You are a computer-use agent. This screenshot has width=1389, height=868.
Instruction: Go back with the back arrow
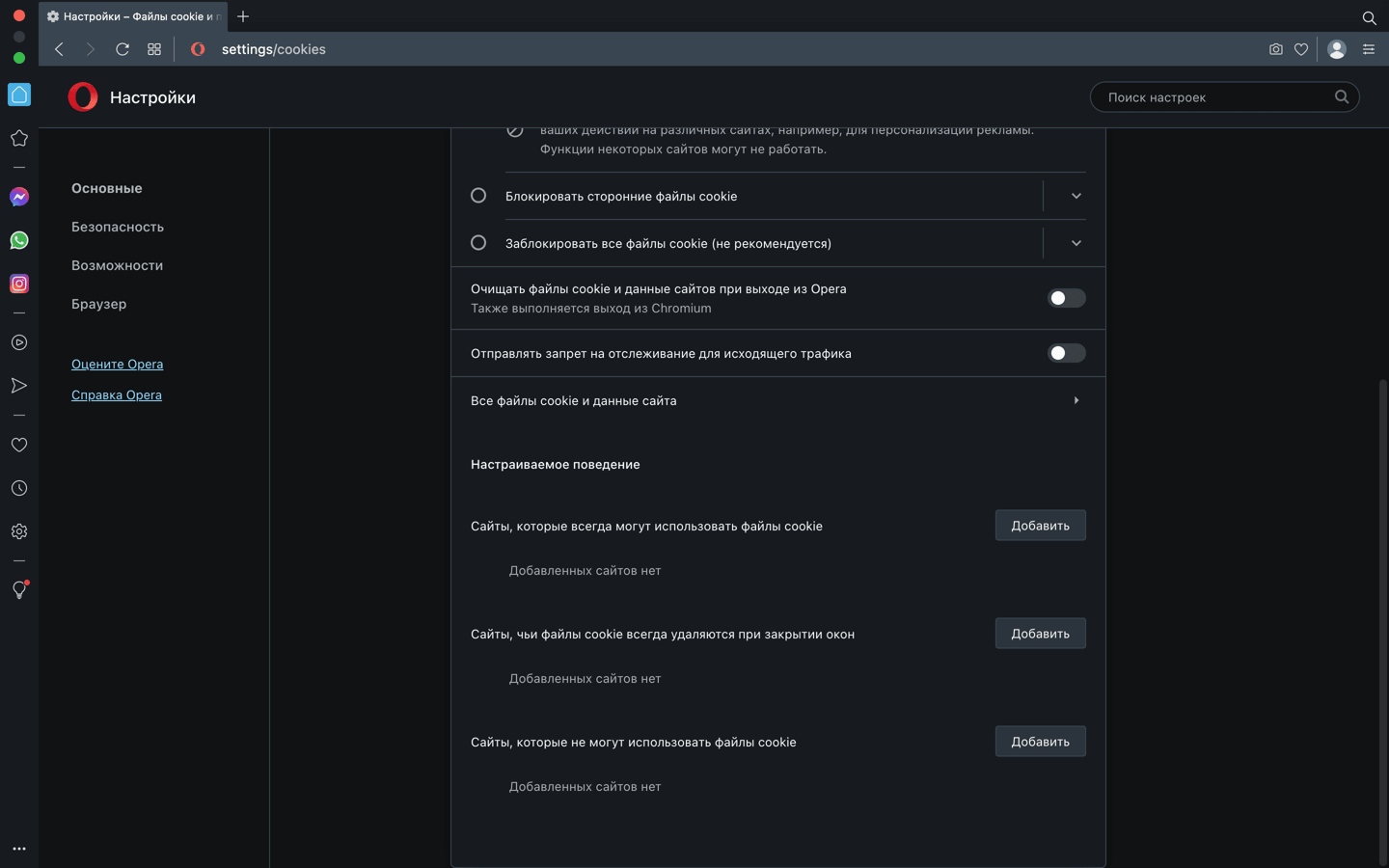[x=59, y=49]
